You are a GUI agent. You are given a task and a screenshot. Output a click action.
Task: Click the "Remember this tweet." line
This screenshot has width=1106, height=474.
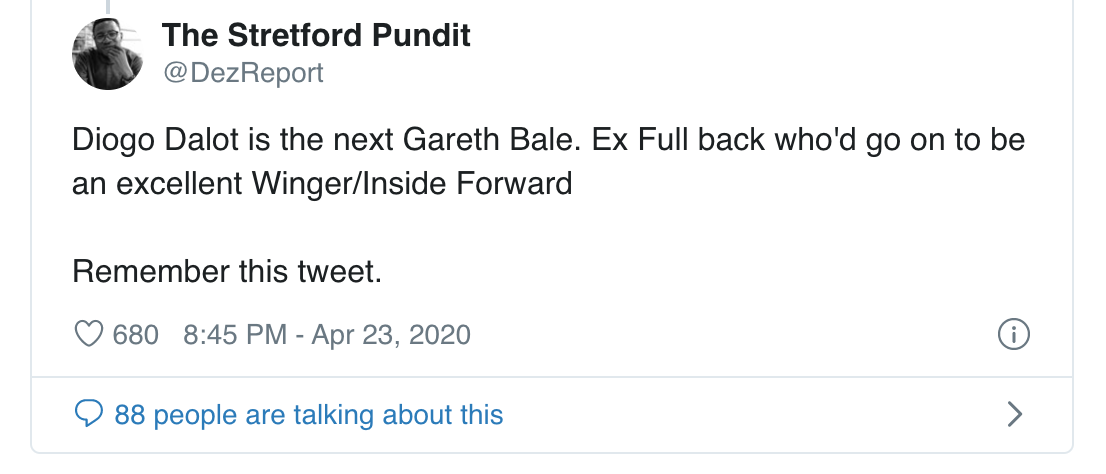coord(227,271)
